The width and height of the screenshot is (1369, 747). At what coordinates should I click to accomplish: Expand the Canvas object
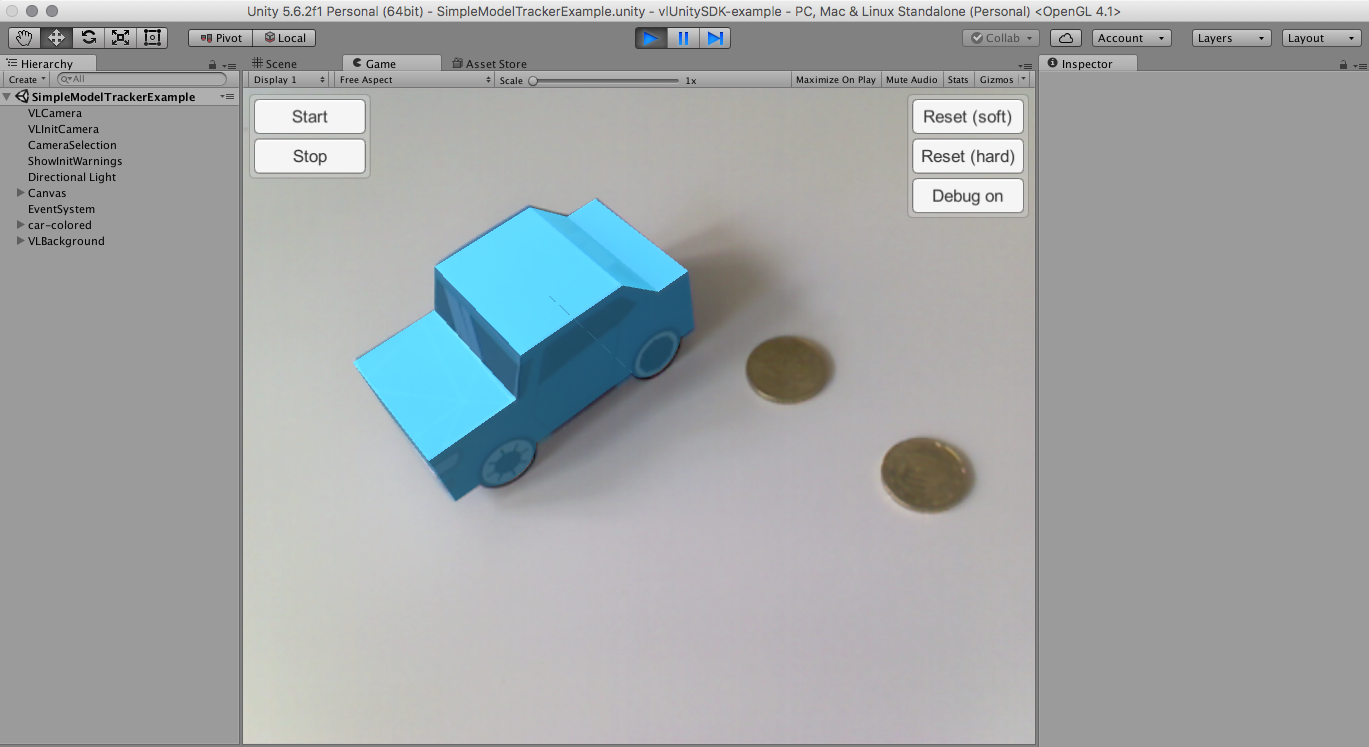(21, 193)
